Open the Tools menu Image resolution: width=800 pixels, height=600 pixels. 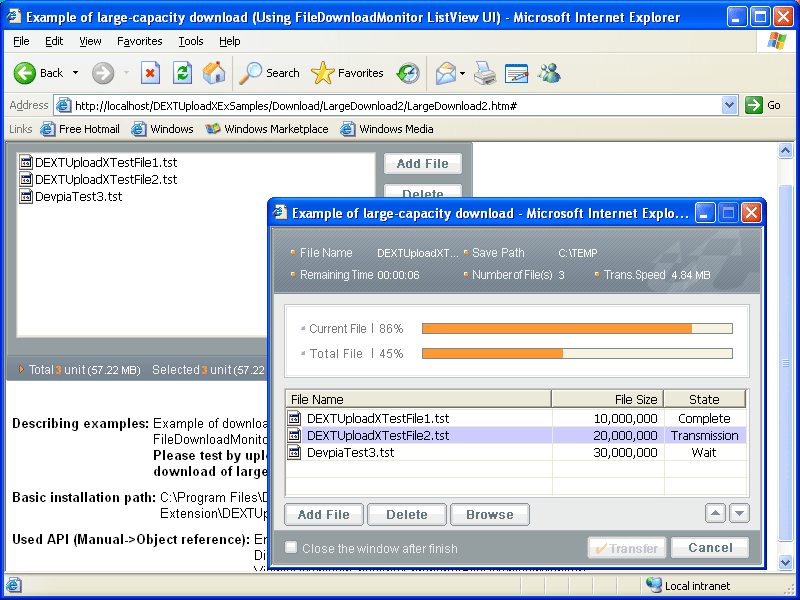tap(190, 40)
